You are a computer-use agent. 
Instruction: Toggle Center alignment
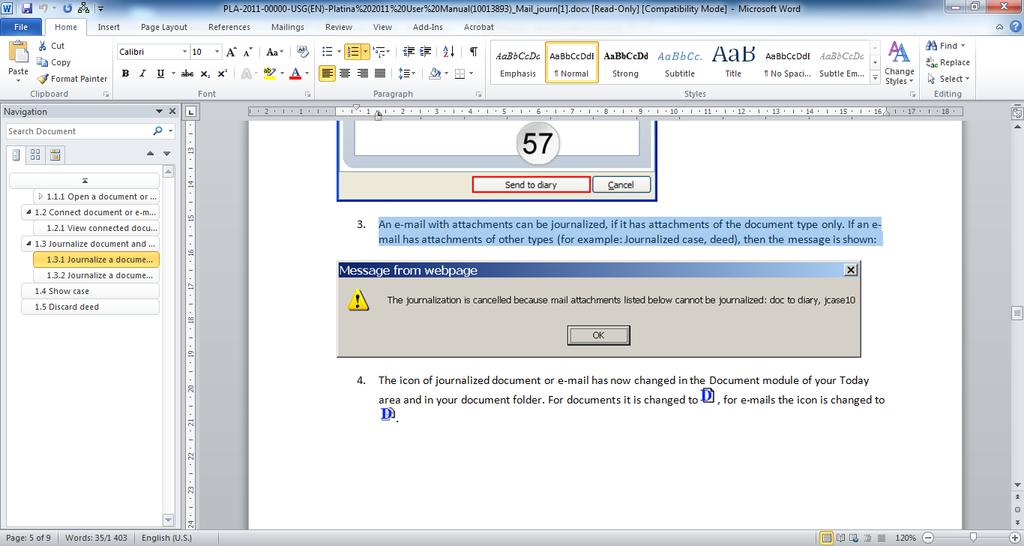point(345,74)
